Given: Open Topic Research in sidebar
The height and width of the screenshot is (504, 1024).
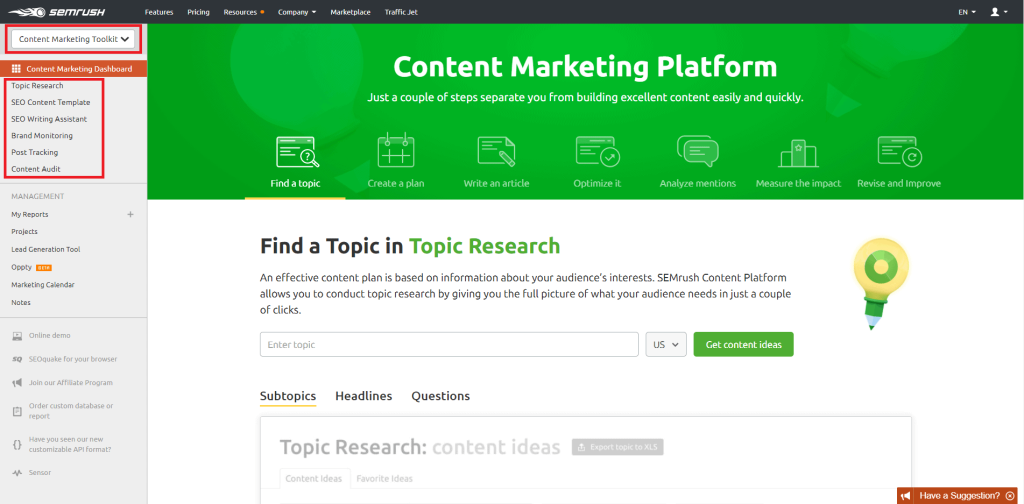Looking at the screenshot, I should (37, 86).
